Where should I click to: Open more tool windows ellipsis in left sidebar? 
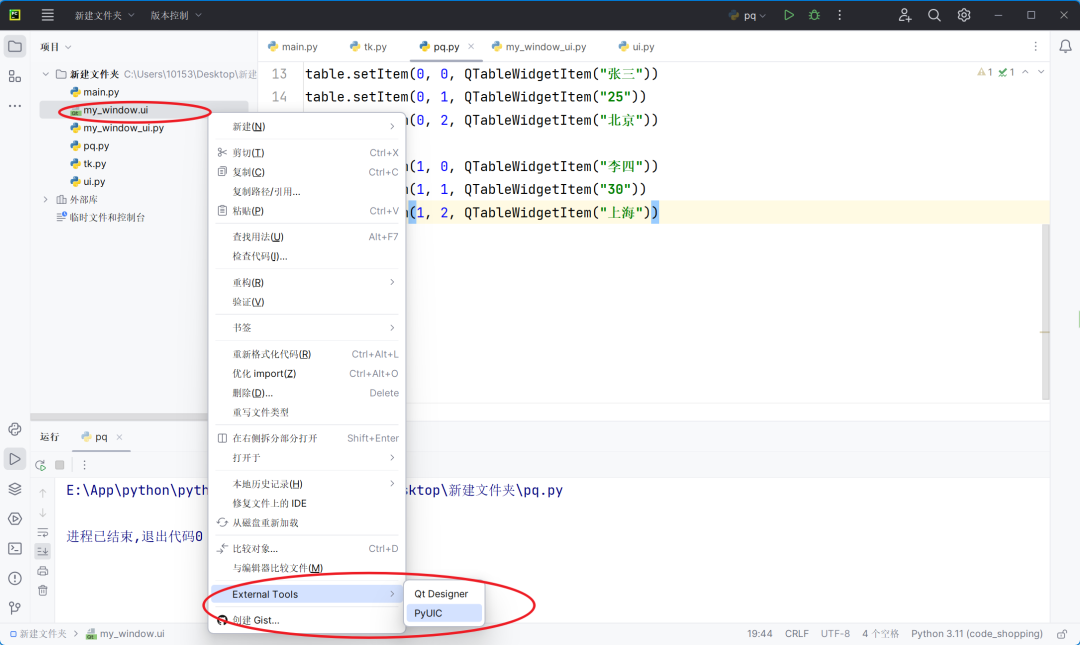point(14,105)
